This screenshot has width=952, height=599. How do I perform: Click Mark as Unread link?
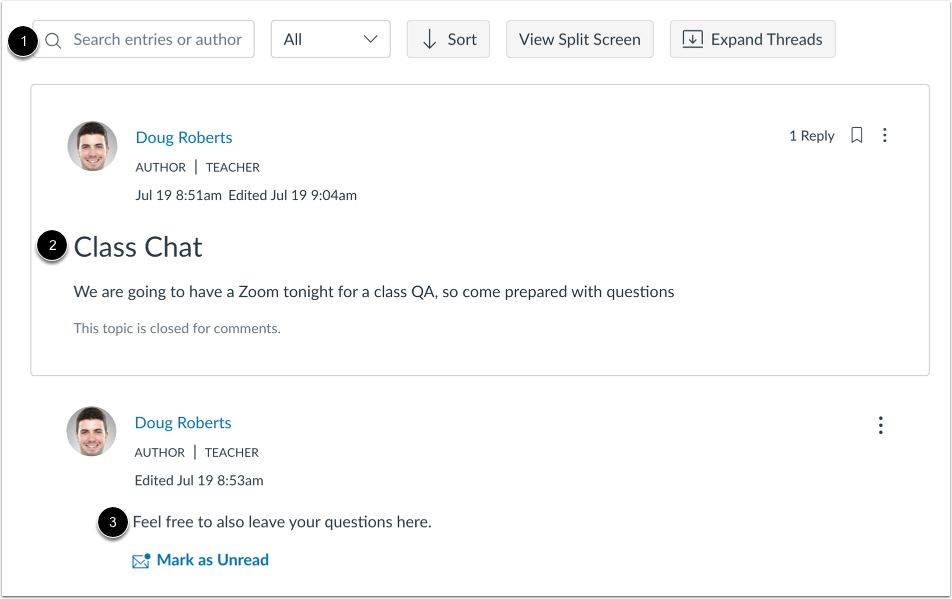[212, 560]
